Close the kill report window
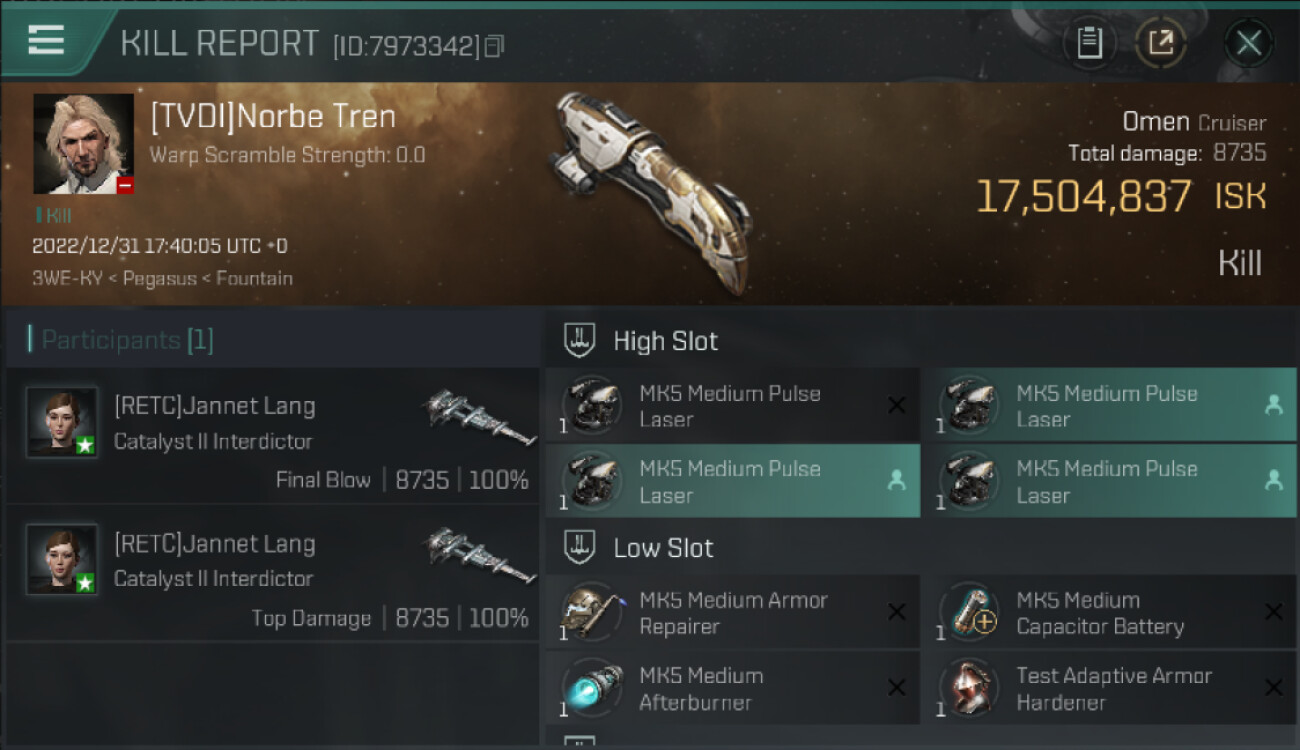The width and height of the screenshot is (1300, 750). pyautogui.click(x=1248, y=43)
